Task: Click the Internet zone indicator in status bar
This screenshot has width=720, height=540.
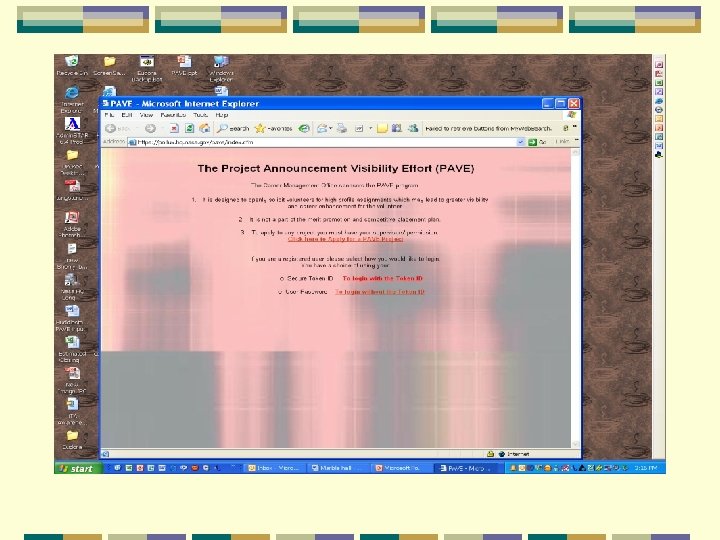Action: (514, 454)
